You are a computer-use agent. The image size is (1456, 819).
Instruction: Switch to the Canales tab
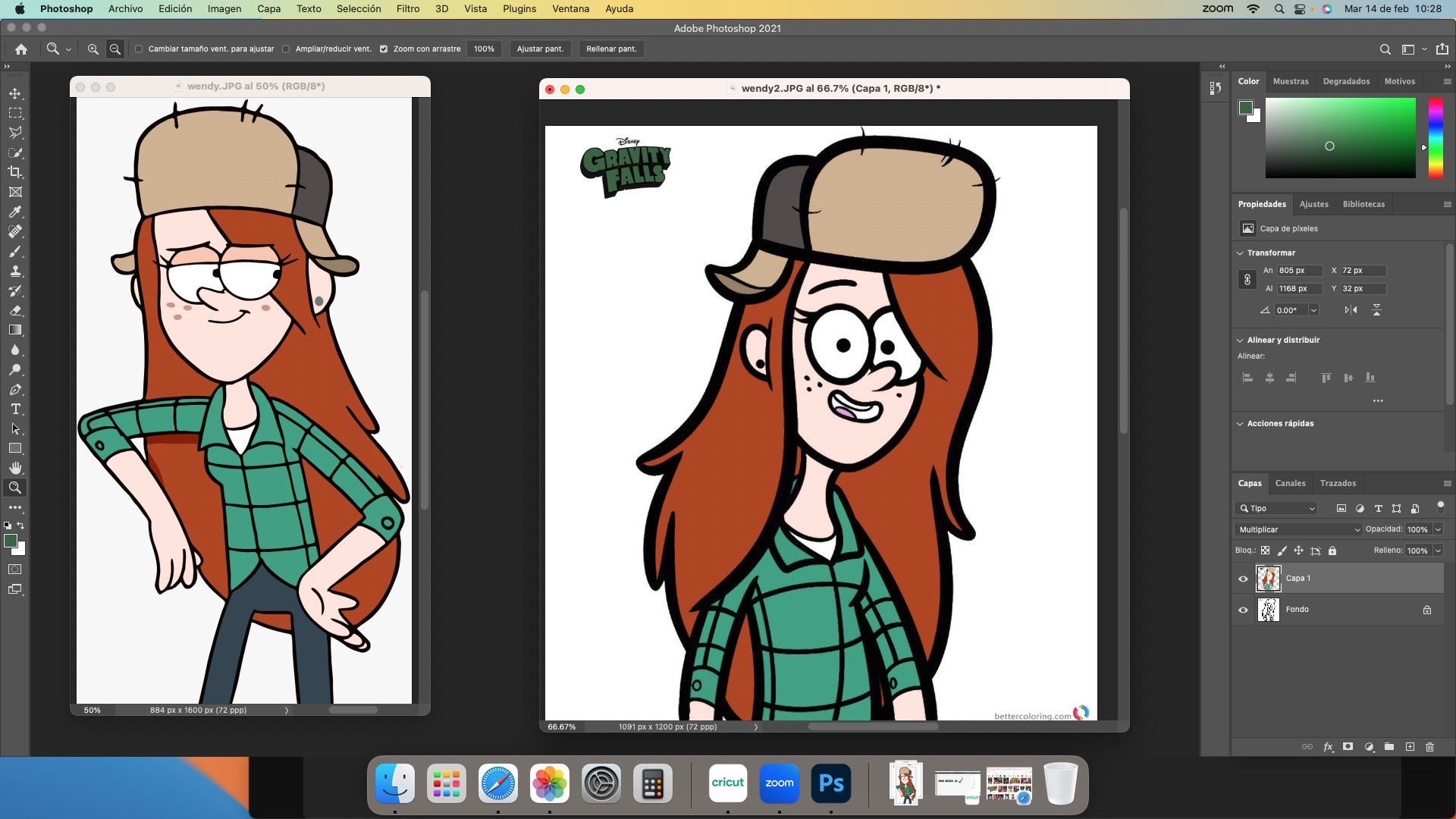pos(1290,483)
